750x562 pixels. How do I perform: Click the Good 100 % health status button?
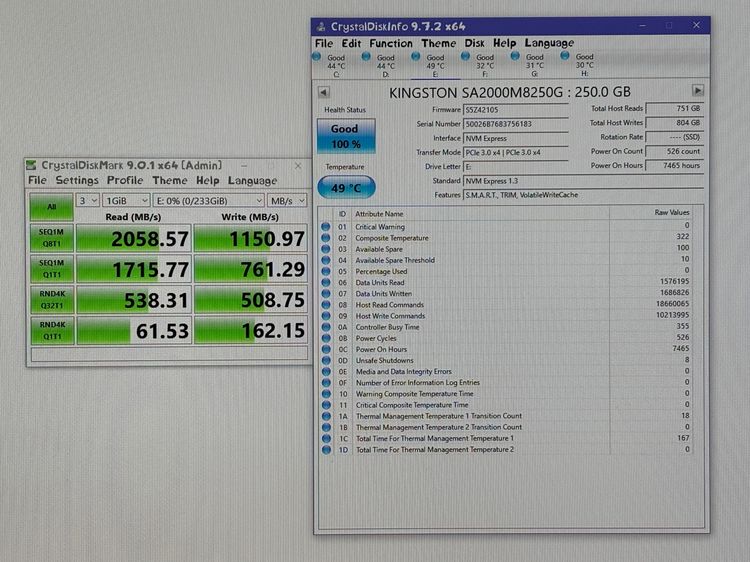click(x=346, y=136)
